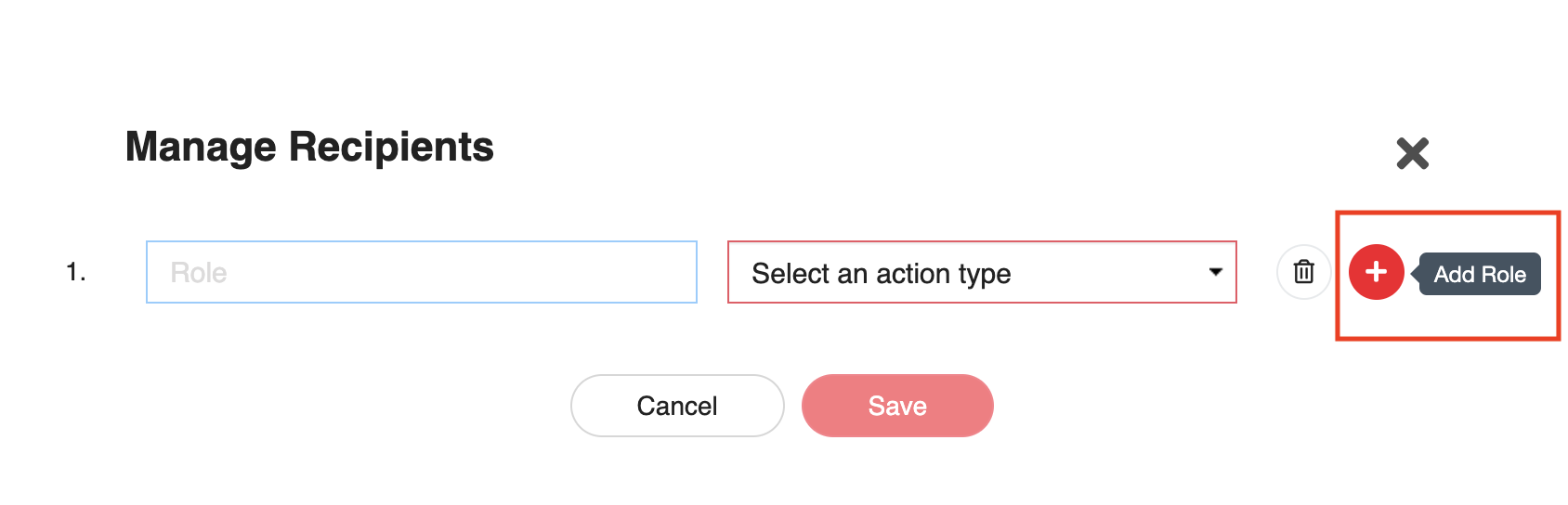Screen dimensions: 1568x505
Task: Click the pink Save button
Action: click(896, 406)
